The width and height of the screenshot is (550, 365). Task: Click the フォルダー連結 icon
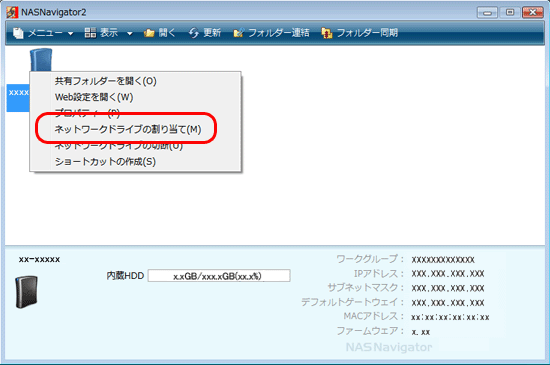[239, 33]
